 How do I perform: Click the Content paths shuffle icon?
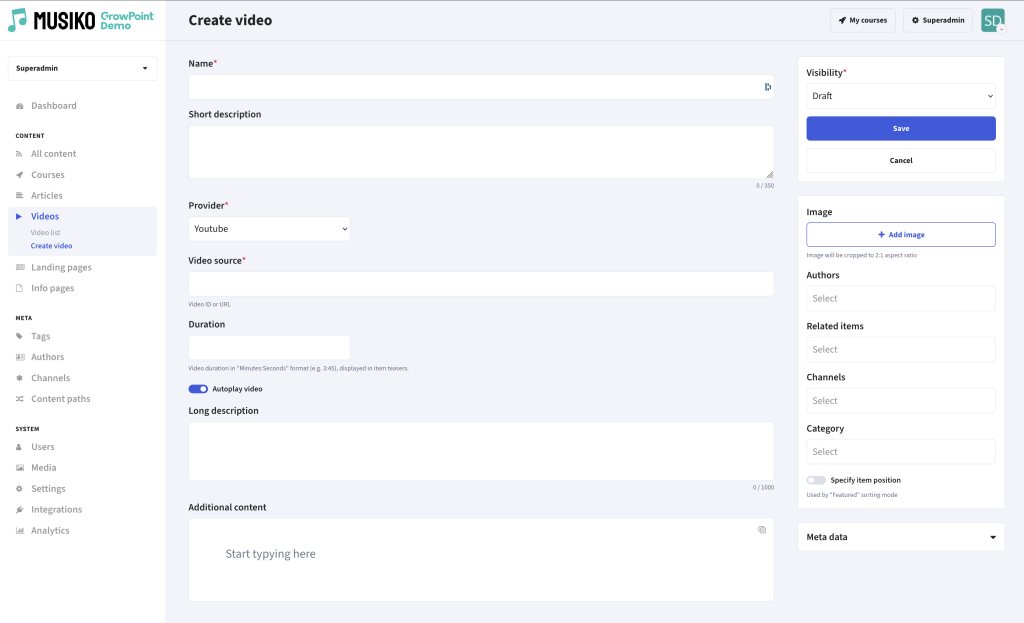(20, 399)
